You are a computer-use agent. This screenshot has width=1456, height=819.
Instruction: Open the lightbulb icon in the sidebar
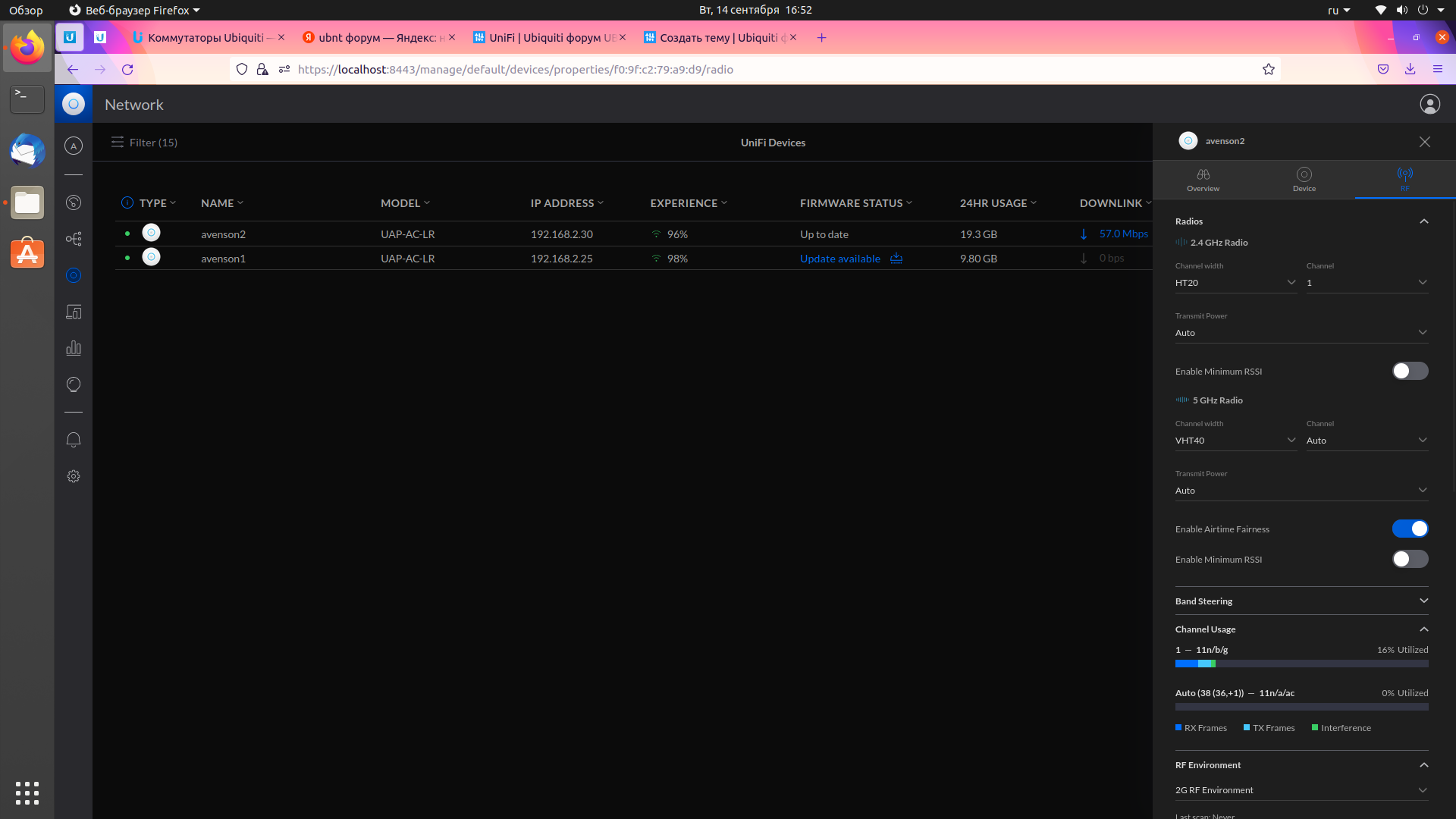click(74, 384)
